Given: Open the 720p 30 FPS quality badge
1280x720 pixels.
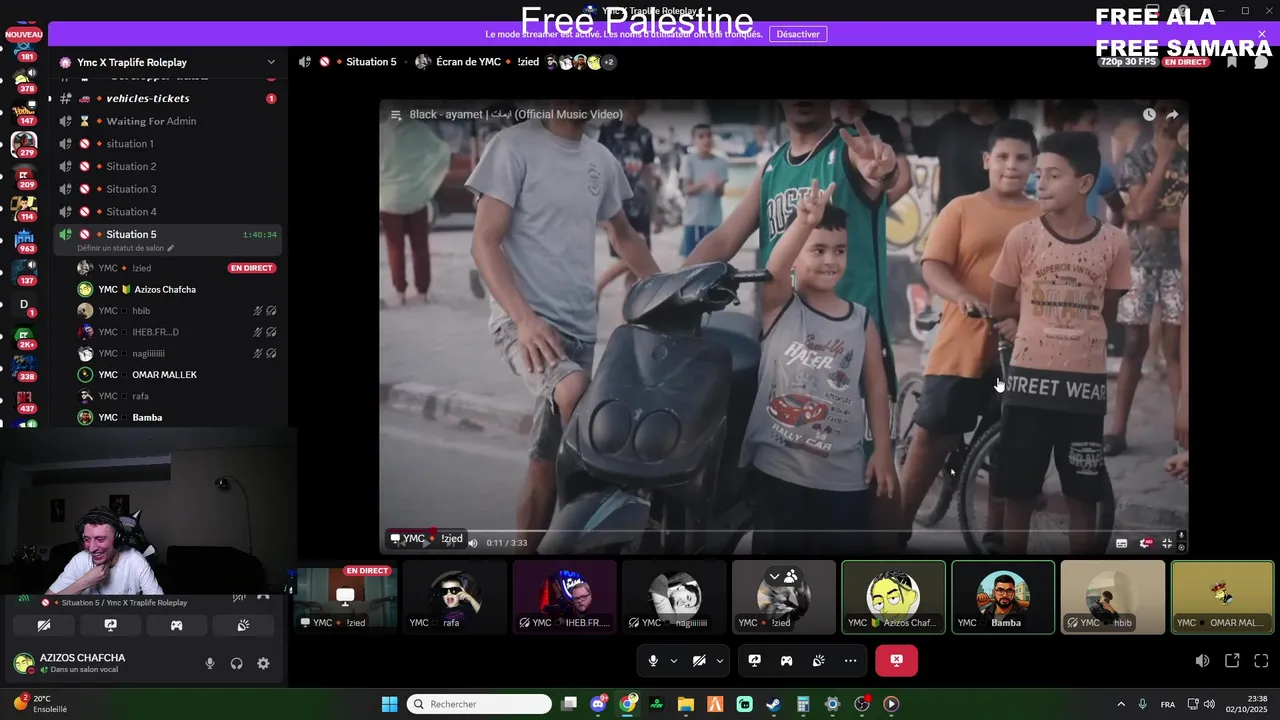Looking at the screenshot, I should 1128,62.
